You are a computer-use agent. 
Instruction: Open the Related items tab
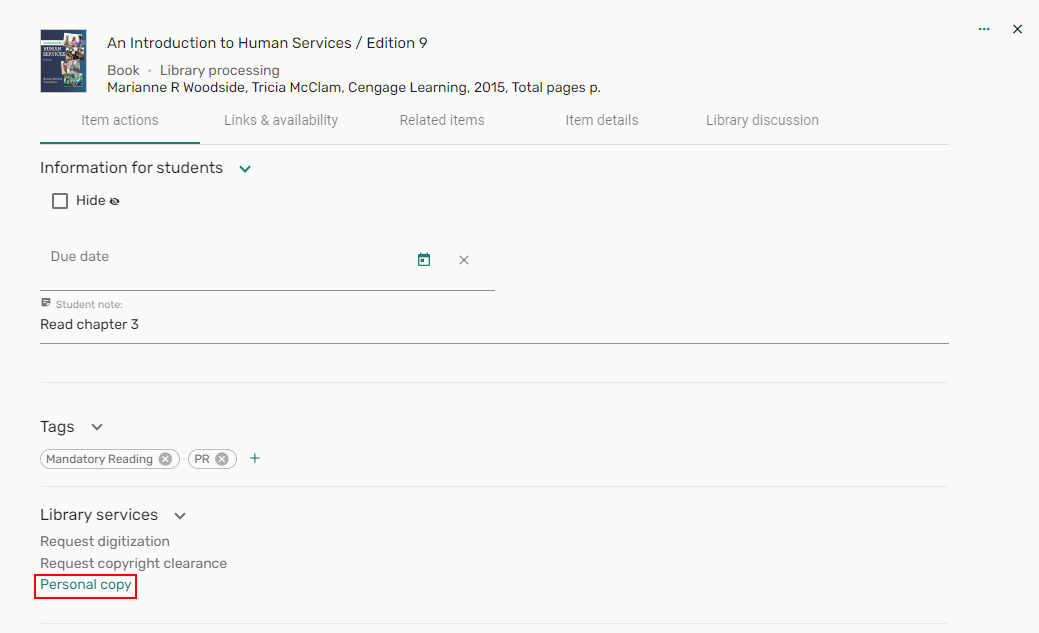coord(442,120)
